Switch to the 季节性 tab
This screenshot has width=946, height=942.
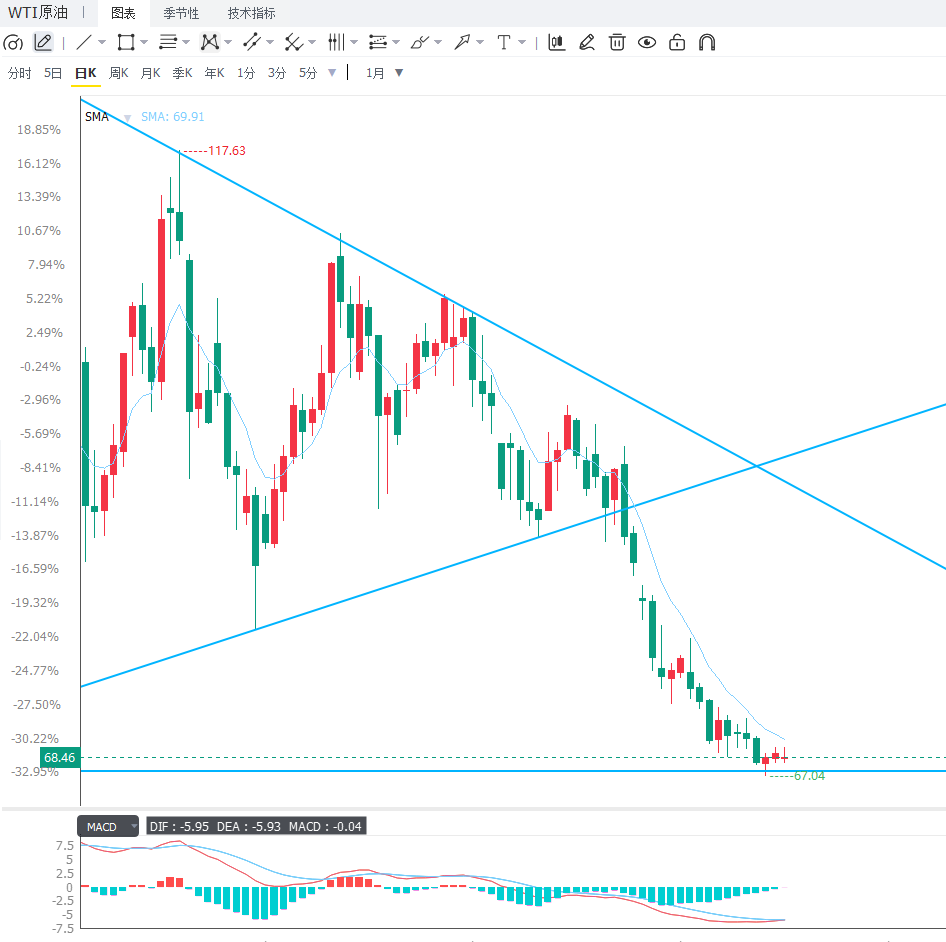(181, 13)
